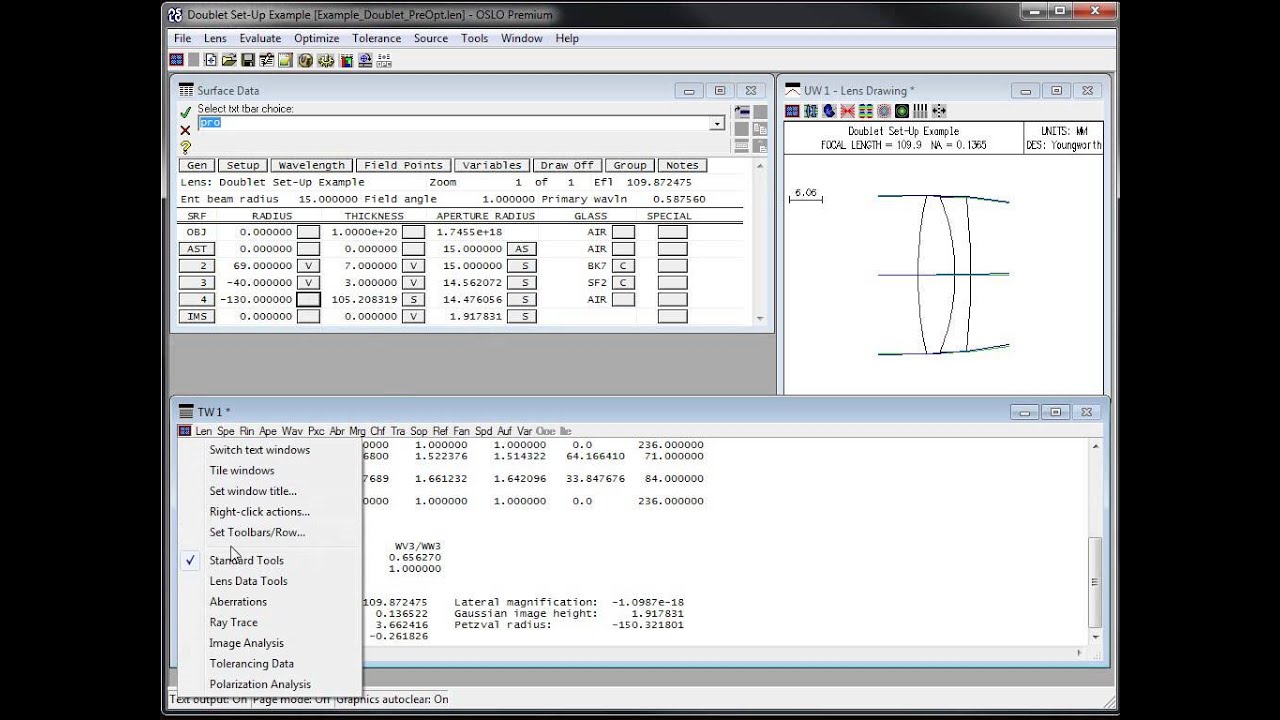Click TW1 text window vertical scrollbar
Image resolution: width=1280 pixels, height=720 pixels.
[x=1096, y=539]
